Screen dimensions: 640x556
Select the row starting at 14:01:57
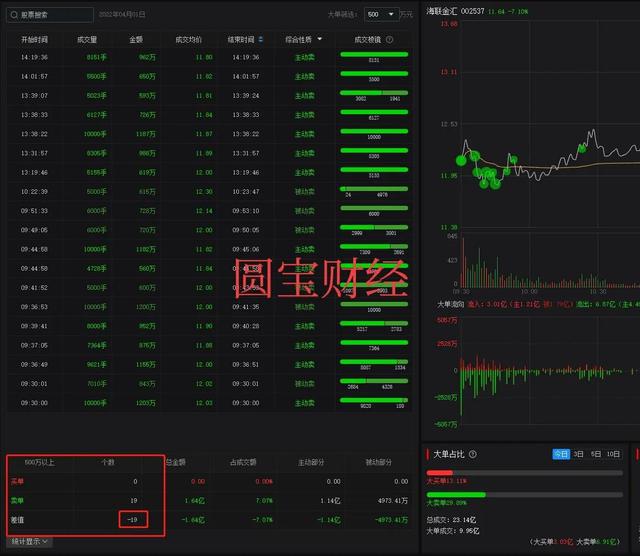(x=209, y=77)
